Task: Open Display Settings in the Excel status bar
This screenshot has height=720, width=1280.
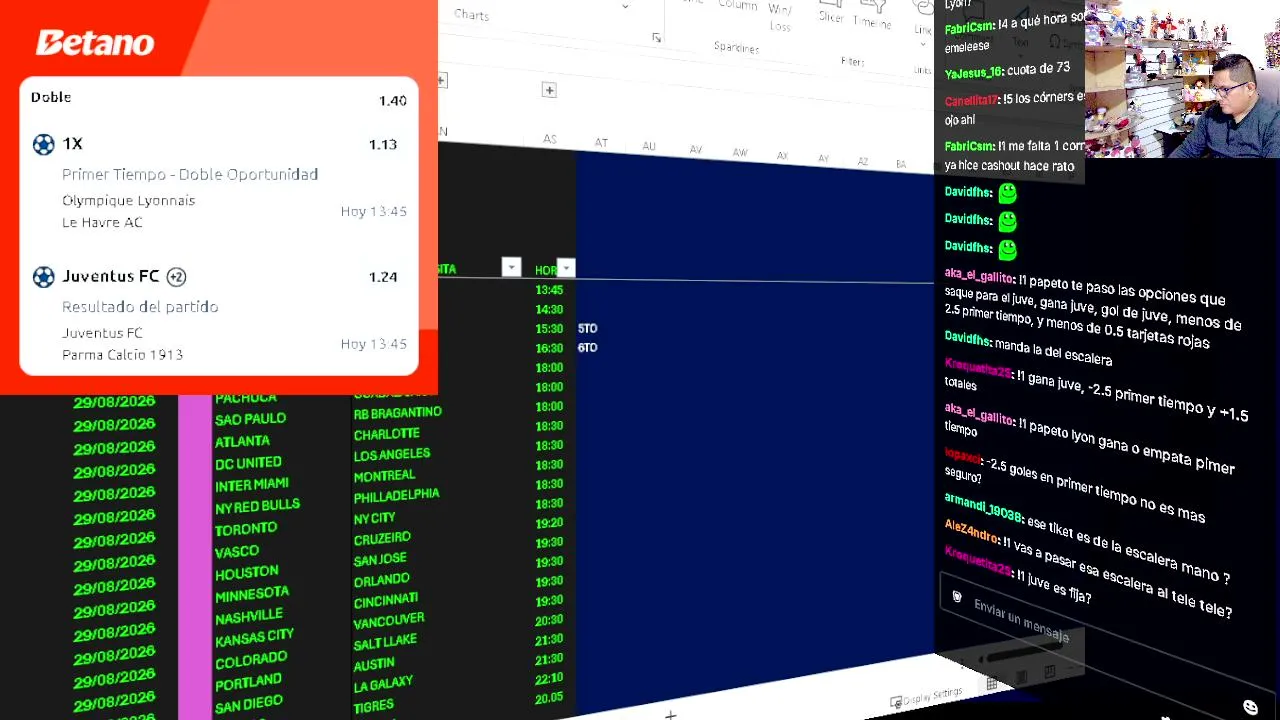Action: click(x=926, y=697)
